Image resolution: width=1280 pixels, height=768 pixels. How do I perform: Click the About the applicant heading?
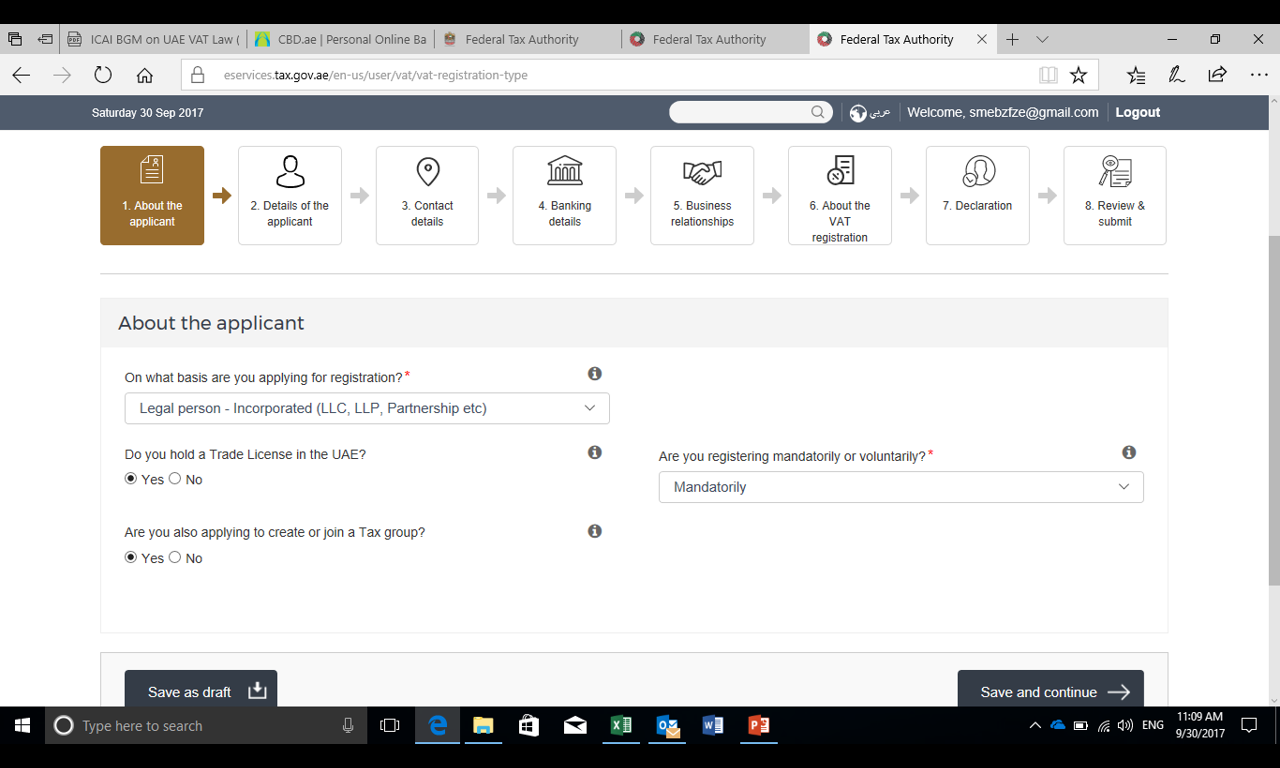coord(211,323)
